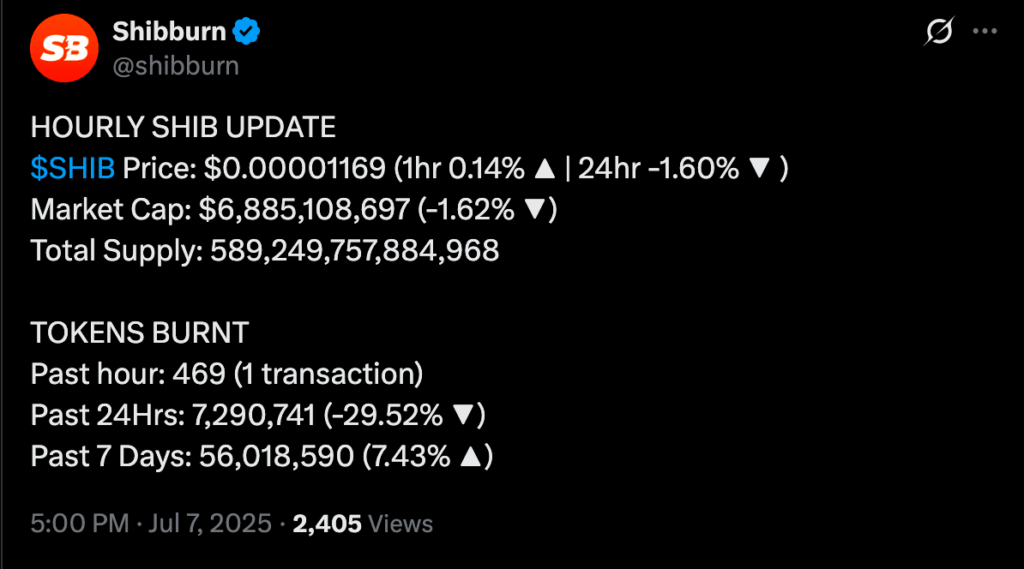
Task: Click the up triangle after 1hr 0.14%
Action: coord(545,169)
